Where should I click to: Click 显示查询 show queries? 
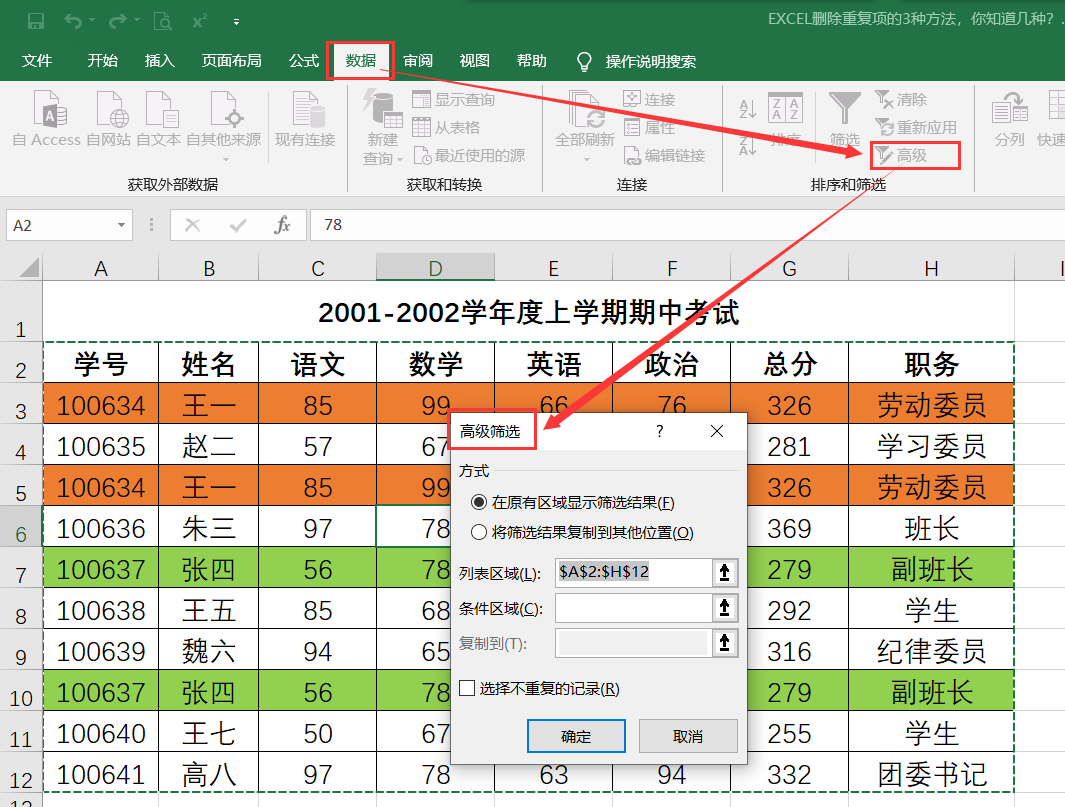click(453, 100)
